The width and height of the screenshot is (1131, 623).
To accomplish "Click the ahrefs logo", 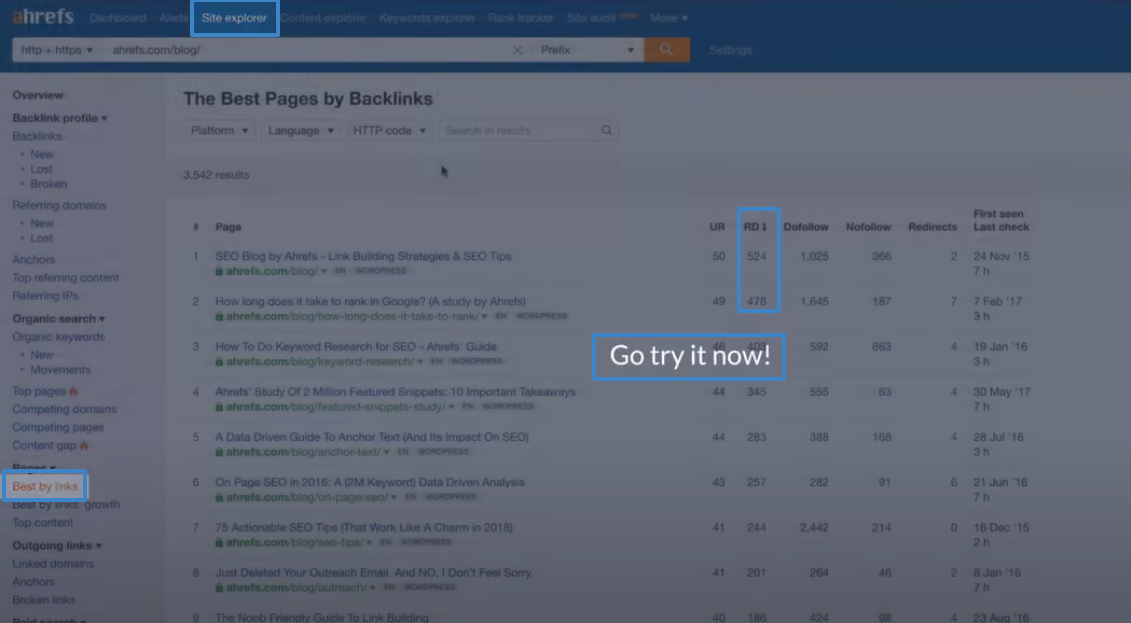I will [43, 17].
